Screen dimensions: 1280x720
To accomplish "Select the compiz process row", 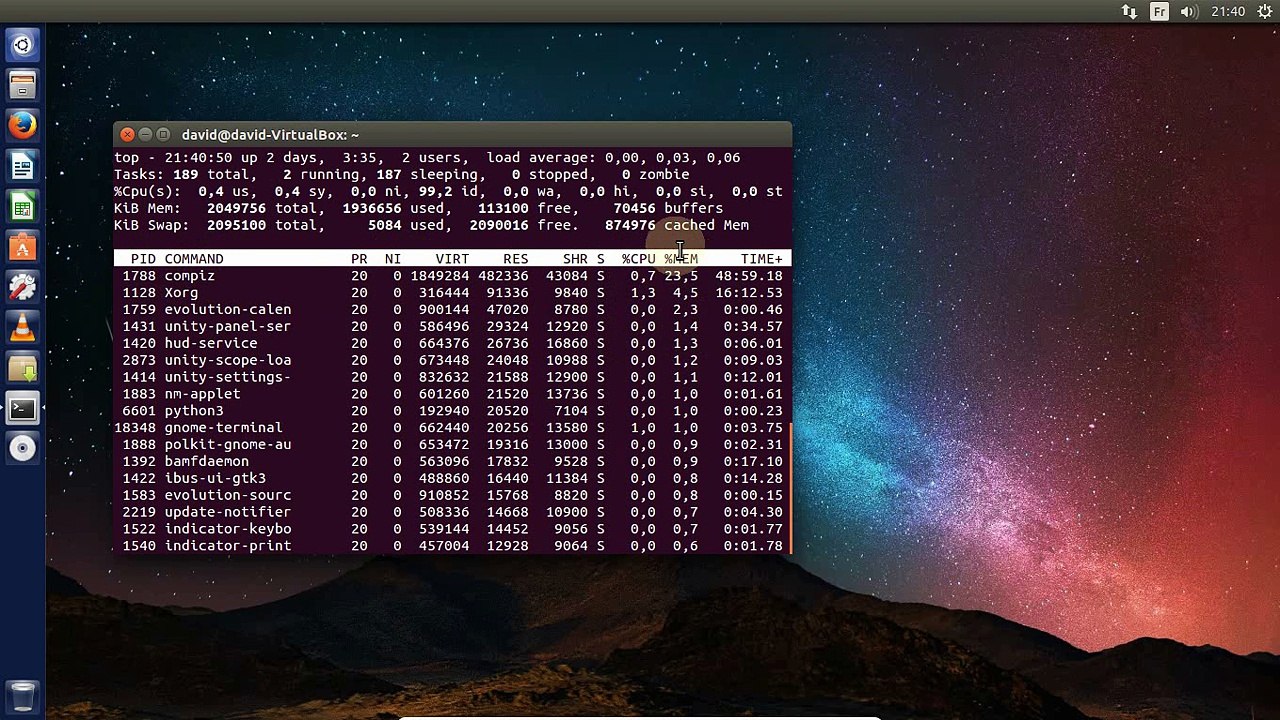I will point(452,276).
